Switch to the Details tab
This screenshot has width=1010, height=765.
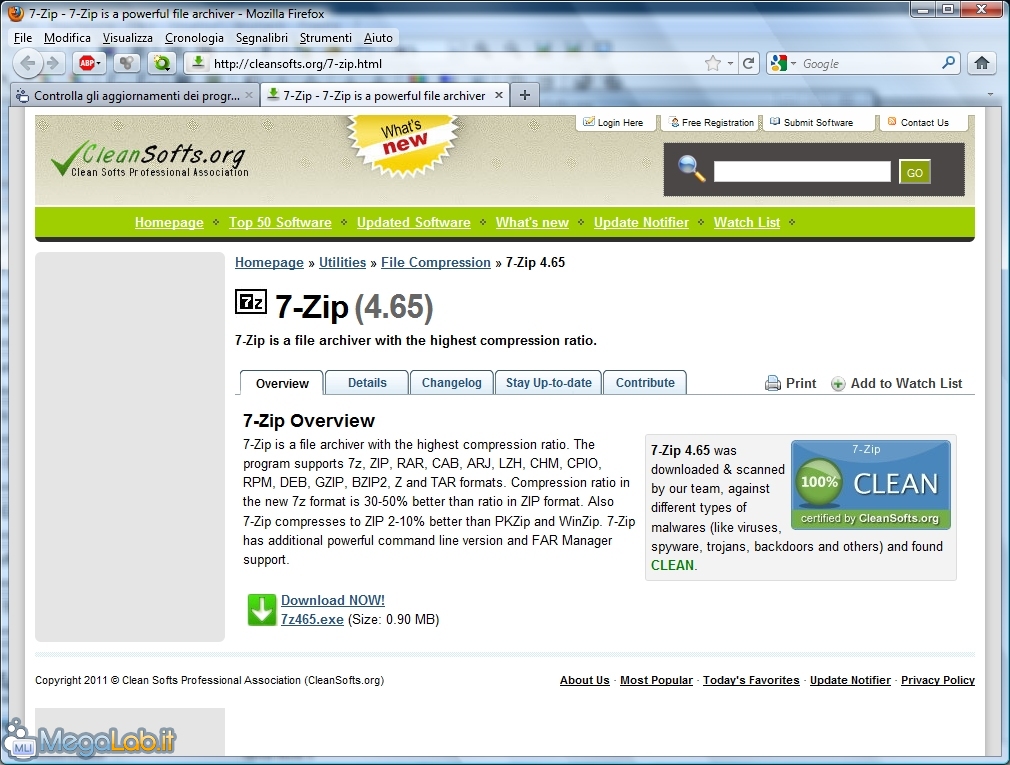(x=367, y=383)
